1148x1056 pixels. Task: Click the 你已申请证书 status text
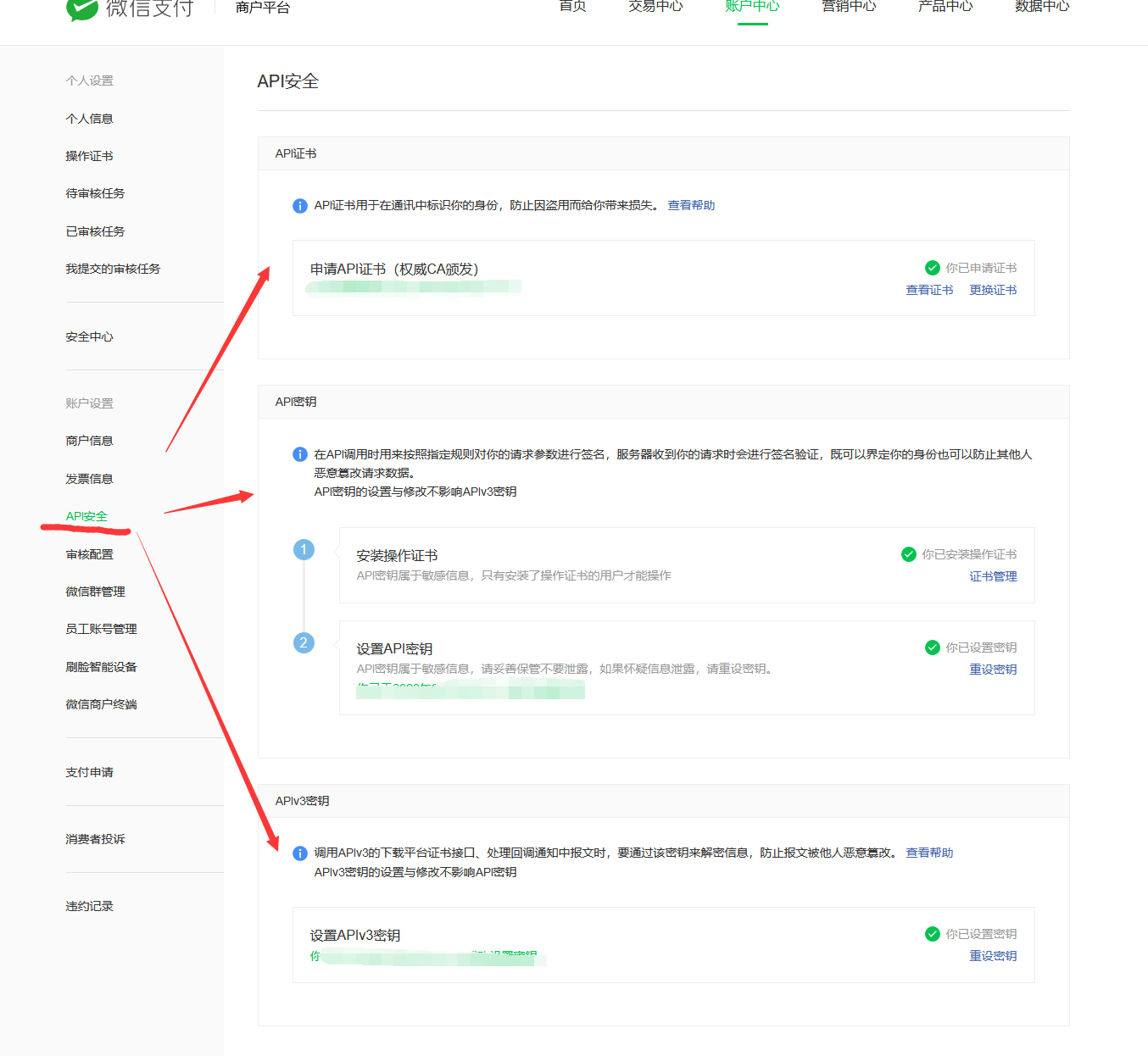981,268
